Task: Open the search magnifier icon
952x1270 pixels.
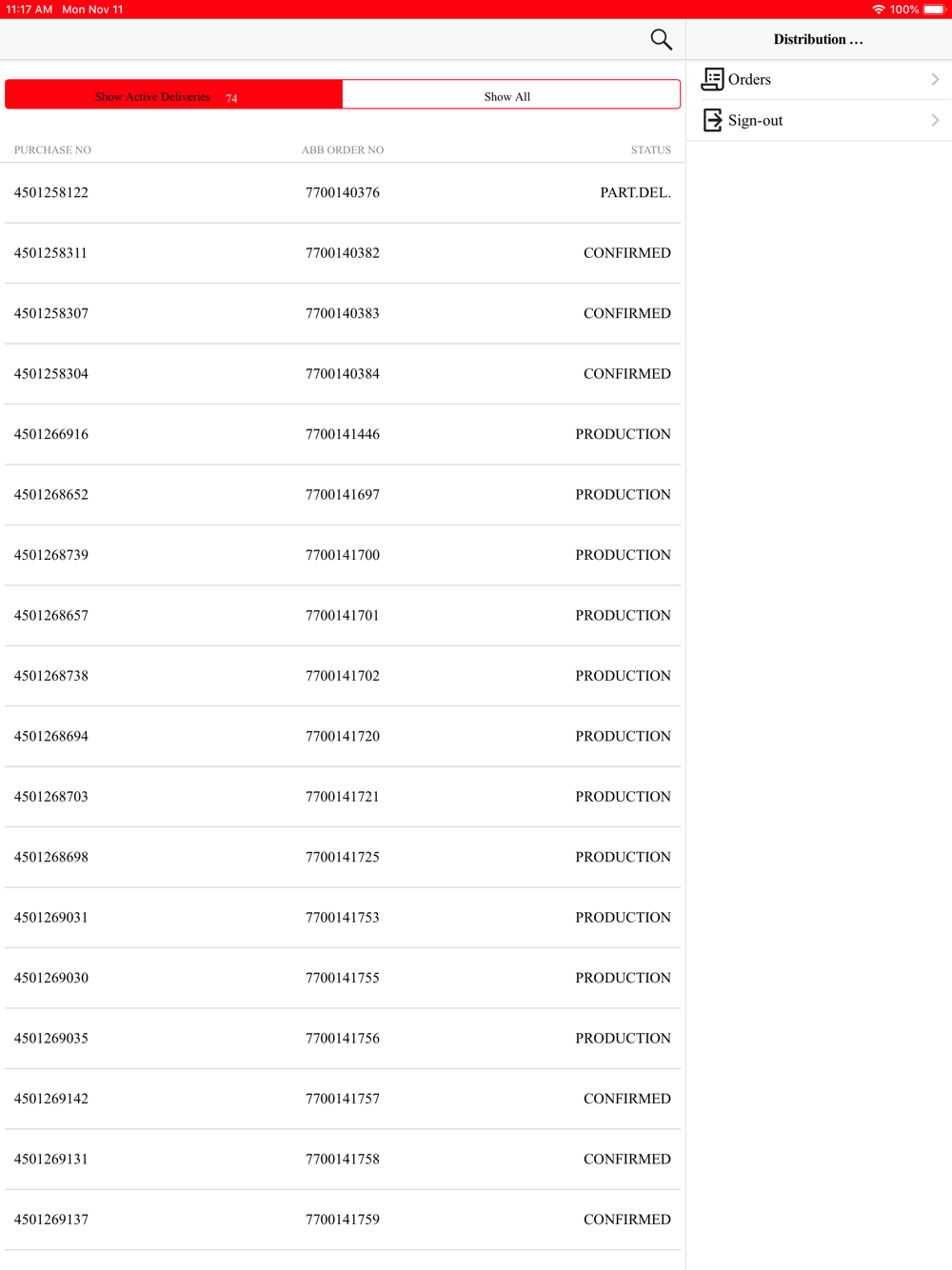Action: pos(661,39)
